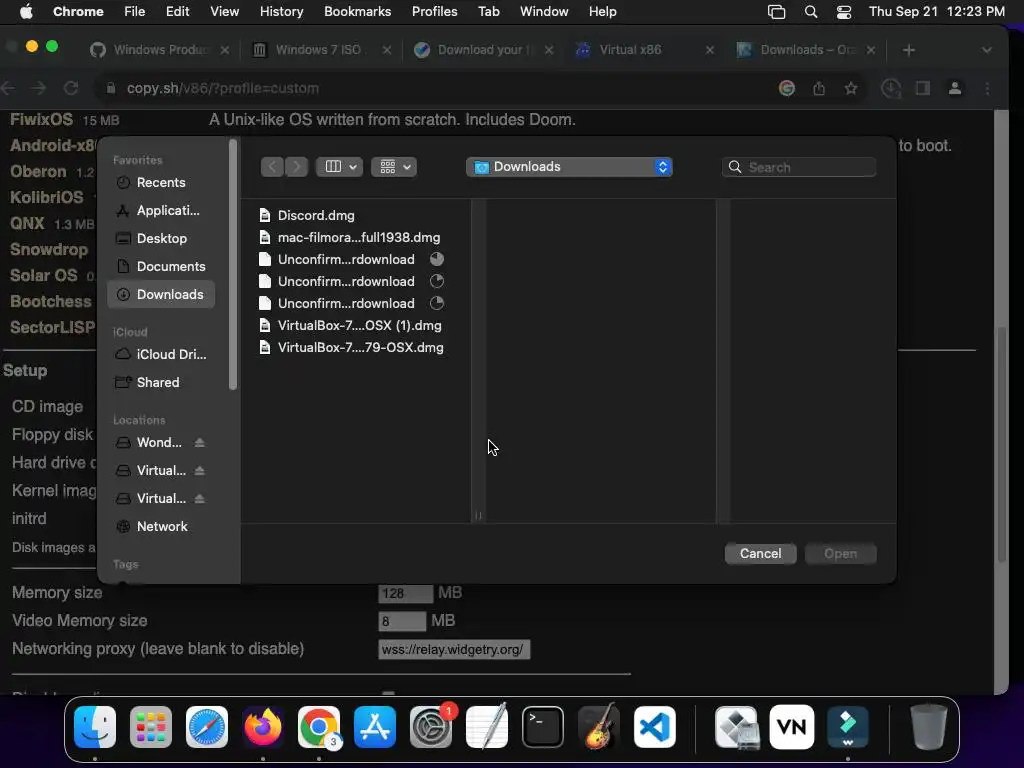
Task: Eject the Wond... volume
Action: click(x=200, y=443)
